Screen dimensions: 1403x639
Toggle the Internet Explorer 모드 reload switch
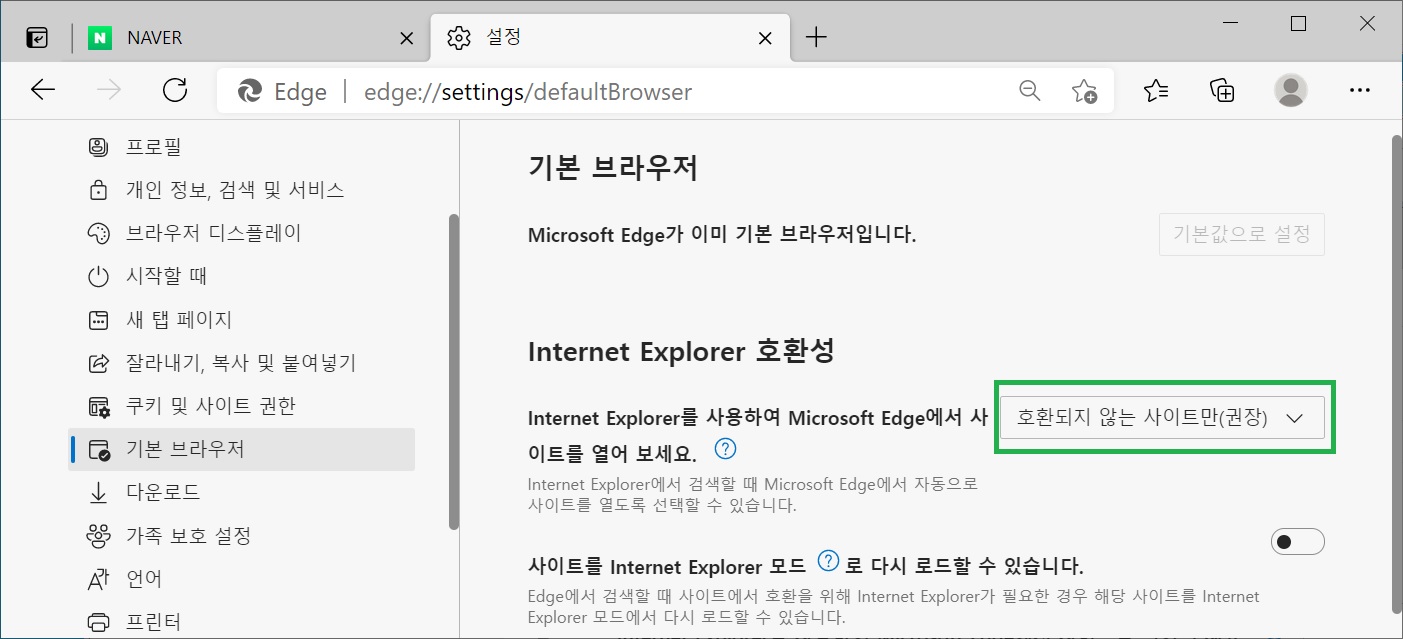(1297, 542)
